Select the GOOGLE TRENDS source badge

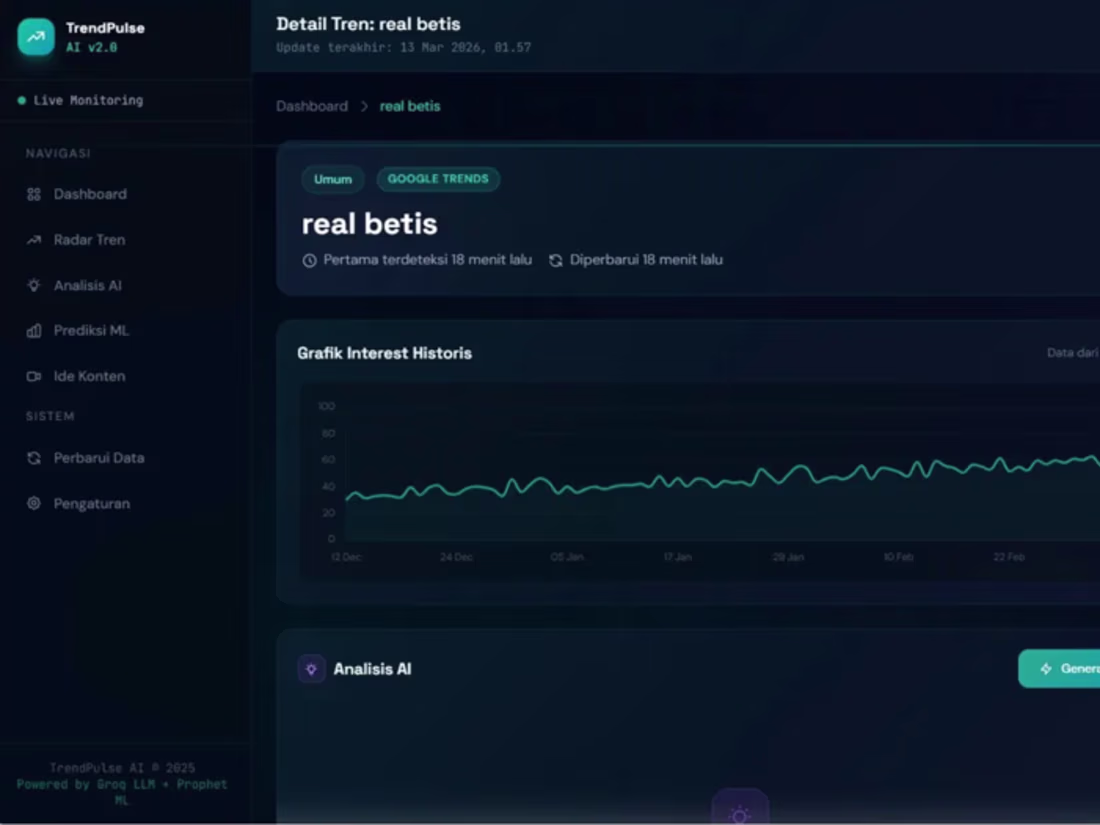tap(438, 179)
